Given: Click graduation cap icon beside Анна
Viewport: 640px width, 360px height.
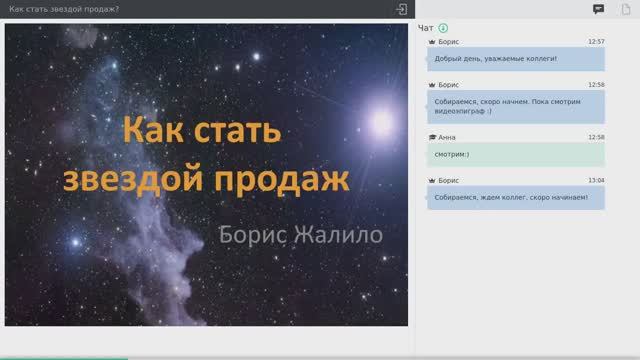Looking at the screenshot, I should click(x=432, y=138).
